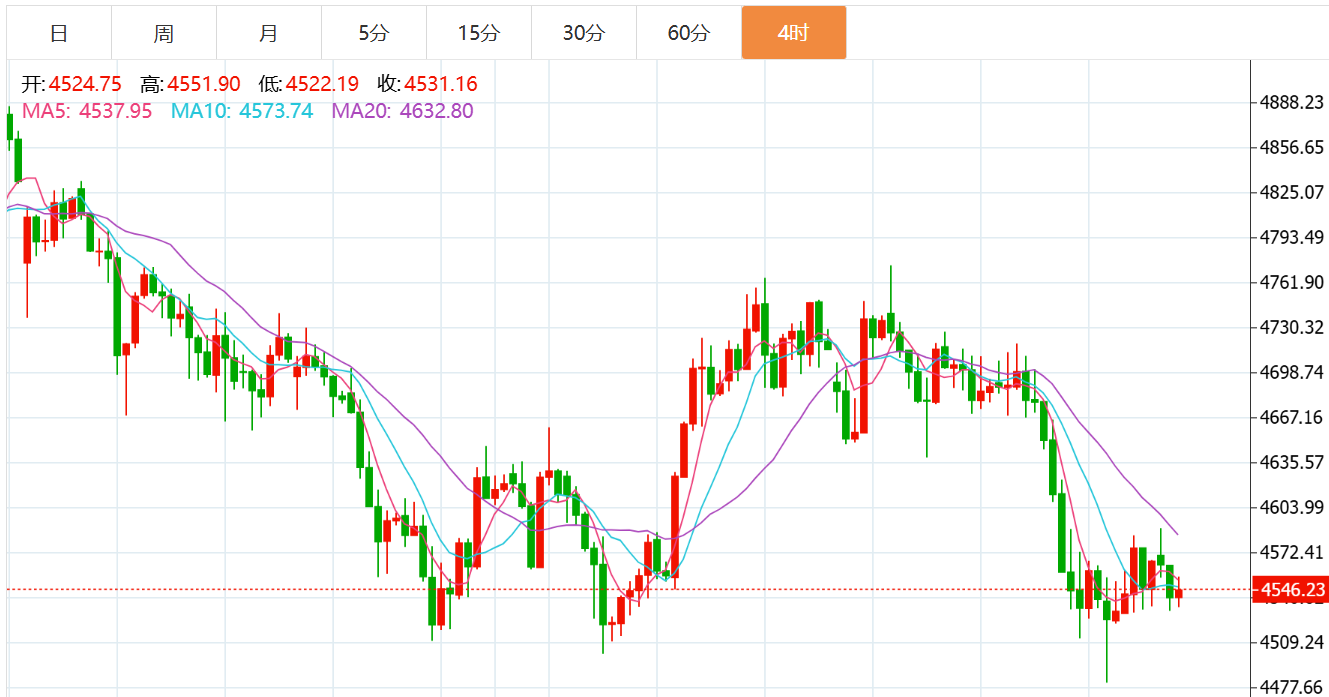Click the red current price tag 4546.23

[1289, 590]
